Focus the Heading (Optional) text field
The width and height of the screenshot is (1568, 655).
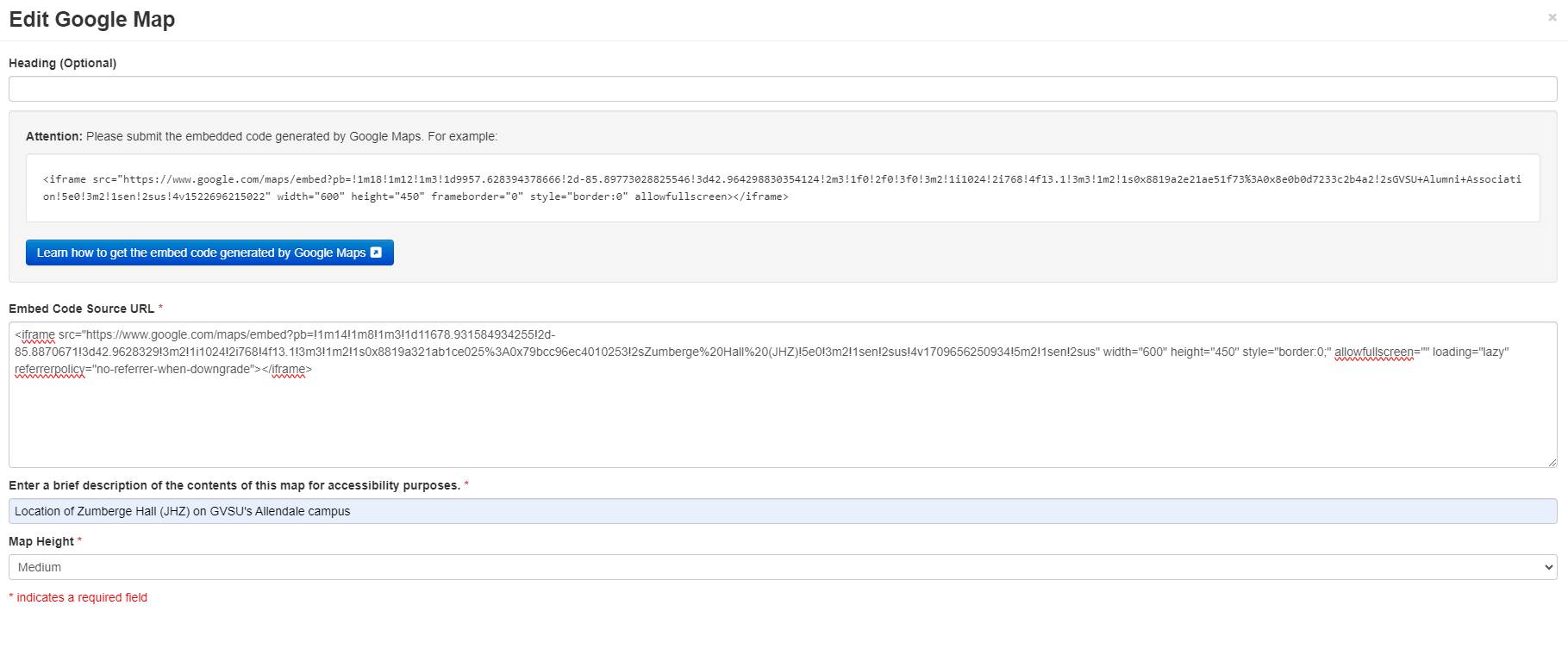782,89
